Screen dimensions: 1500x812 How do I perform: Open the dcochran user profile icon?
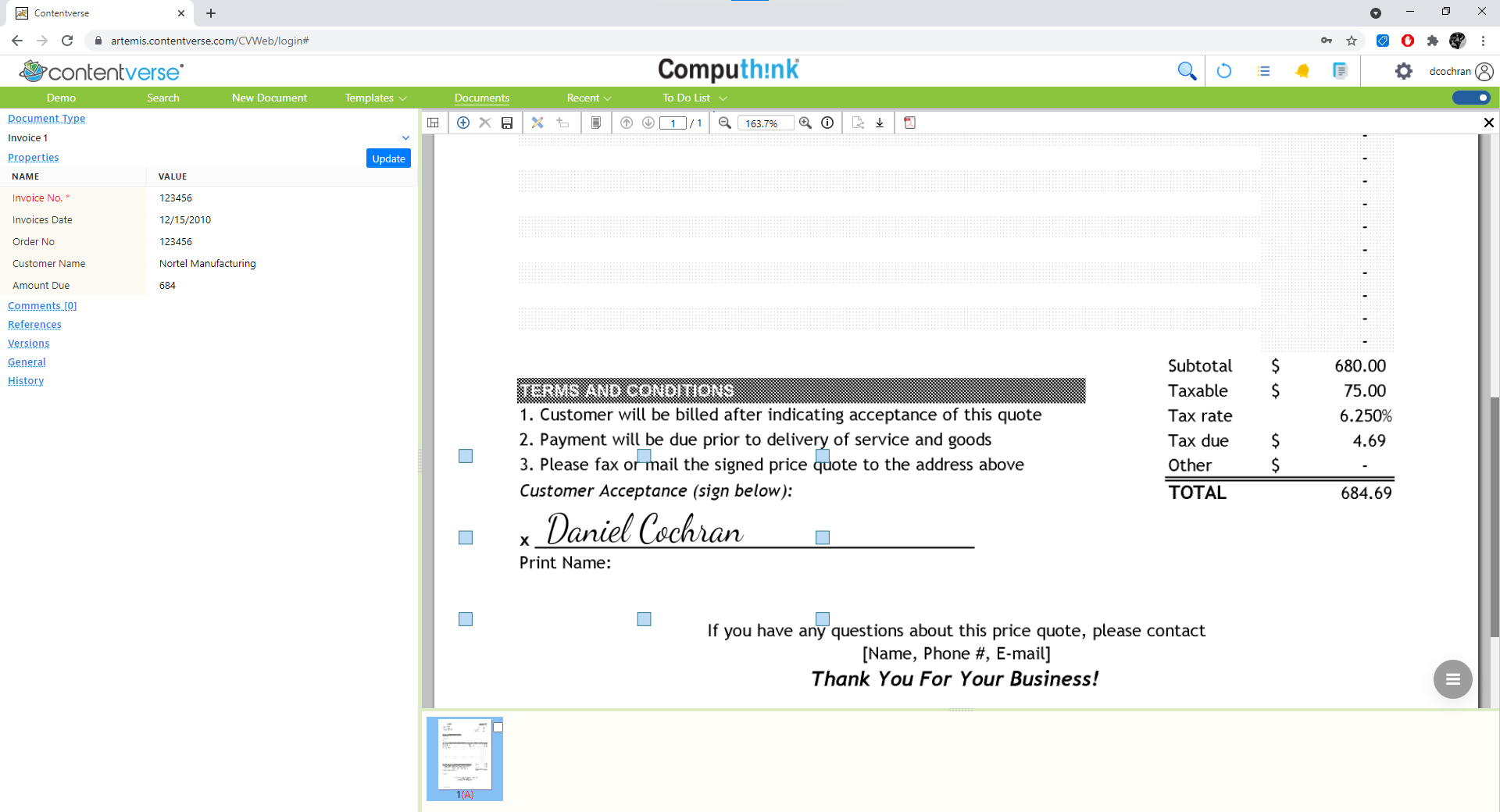(1484, 71)
